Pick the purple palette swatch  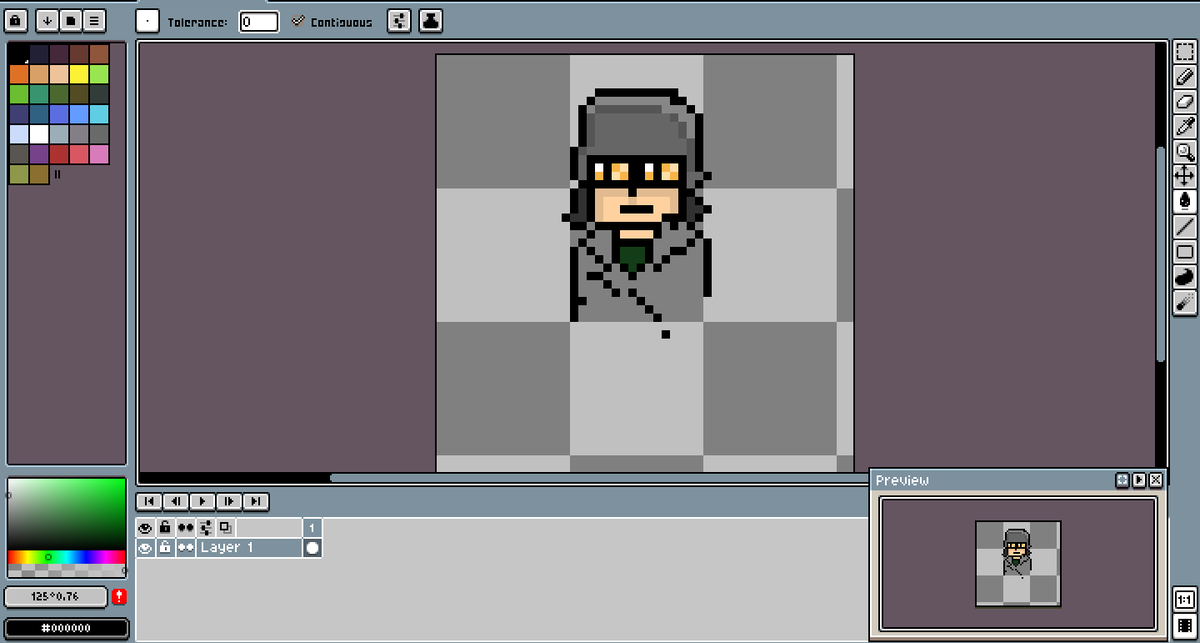pos(39,153)
